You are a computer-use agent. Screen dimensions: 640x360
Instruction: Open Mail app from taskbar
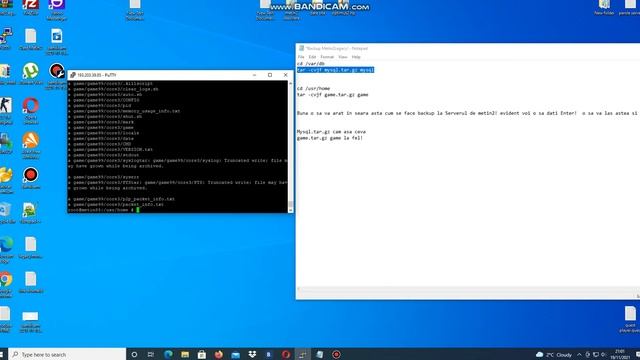click(235, 354)
